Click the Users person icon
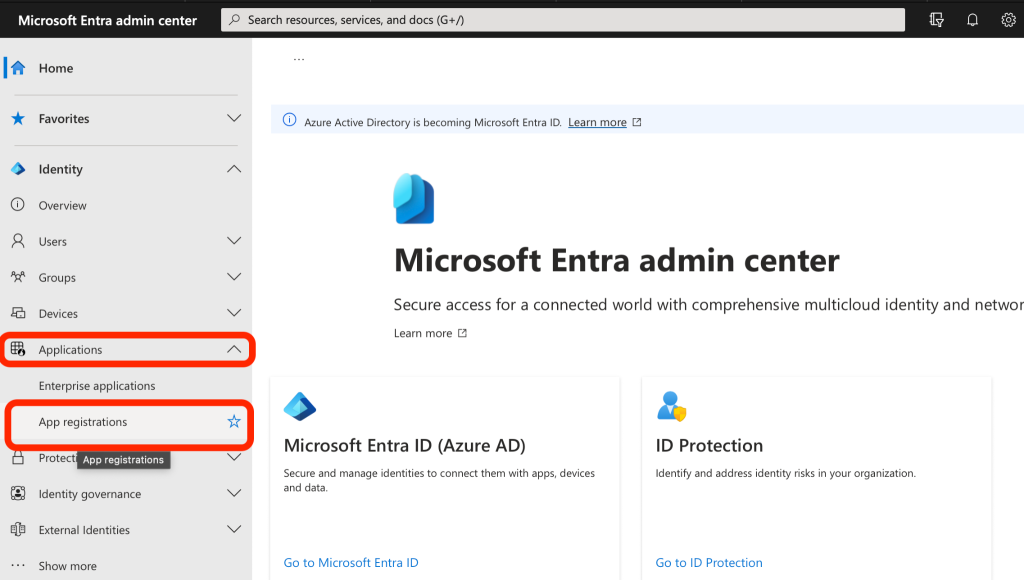The width and height of the screenshot is (1024, 580). (x=18, y=241)
